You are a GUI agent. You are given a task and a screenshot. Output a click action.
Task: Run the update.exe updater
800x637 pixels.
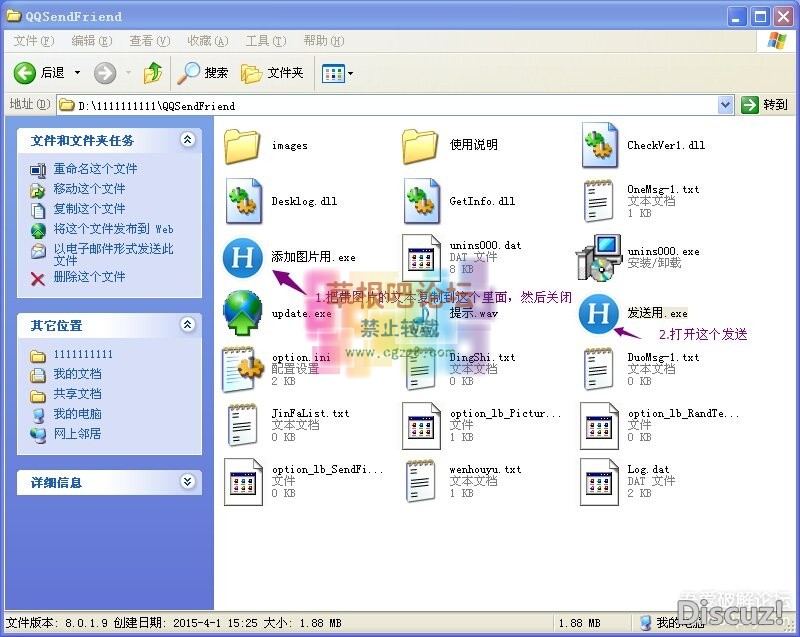point(243,312)
